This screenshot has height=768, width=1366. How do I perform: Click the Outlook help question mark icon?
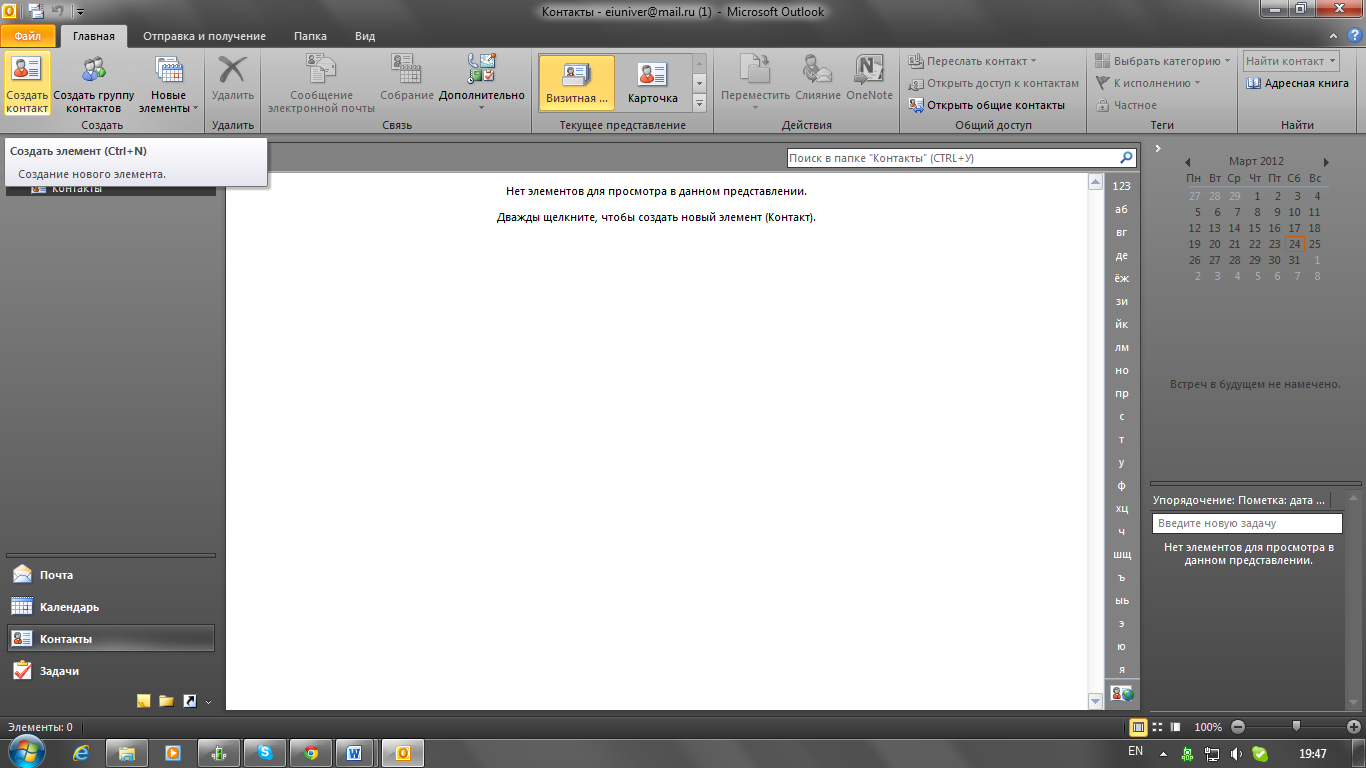click(x=1355, y=35)
